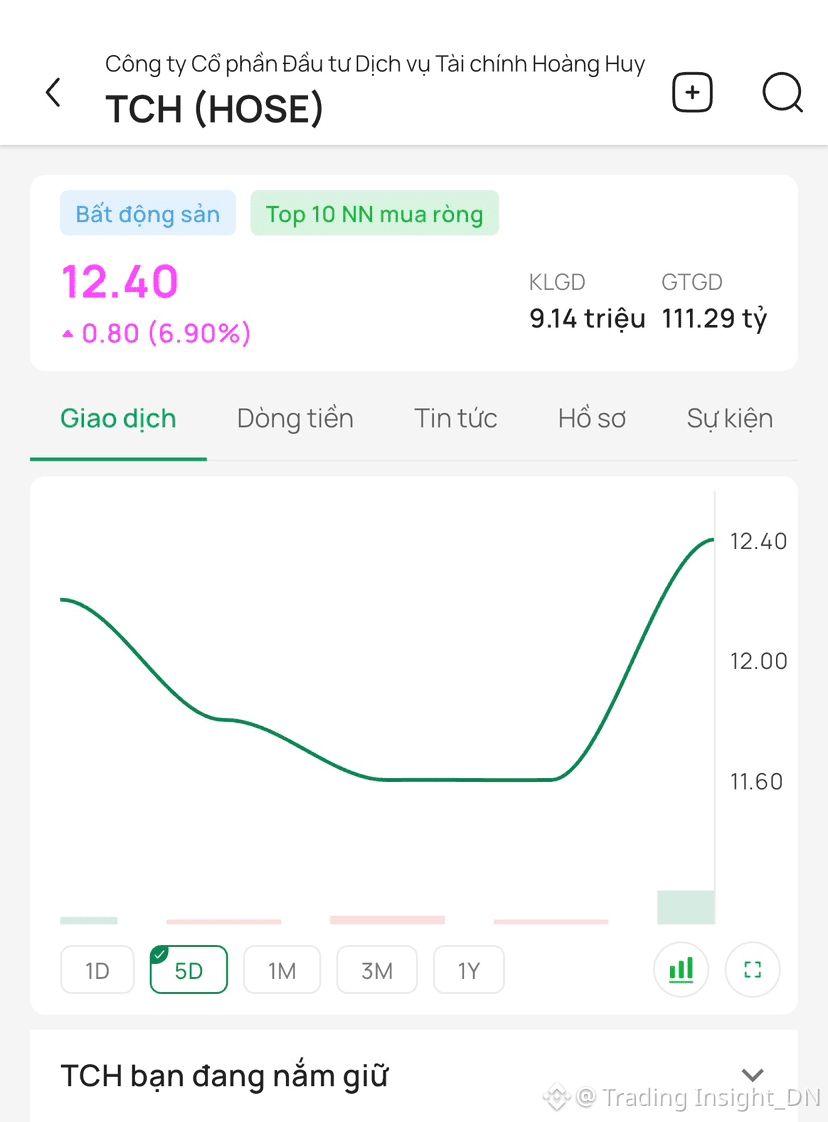Image resolution: width=828 pixels, height=1122 pixels.
Task: Tap the Top 10 NN mua ròng tag
Action: pyautogui.click(x=374, y=213)
